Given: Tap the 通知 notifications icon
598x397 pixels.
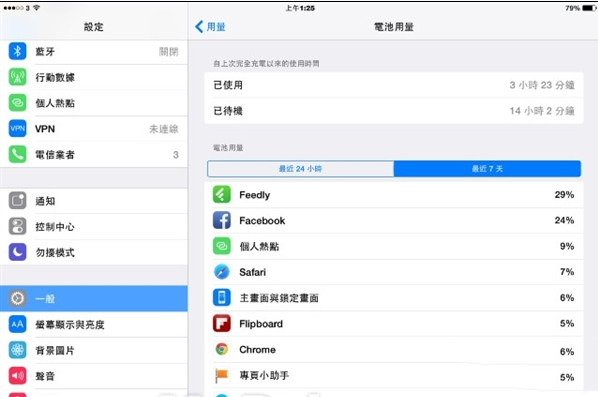Looking at the screenshot, I should click(18, 201).
